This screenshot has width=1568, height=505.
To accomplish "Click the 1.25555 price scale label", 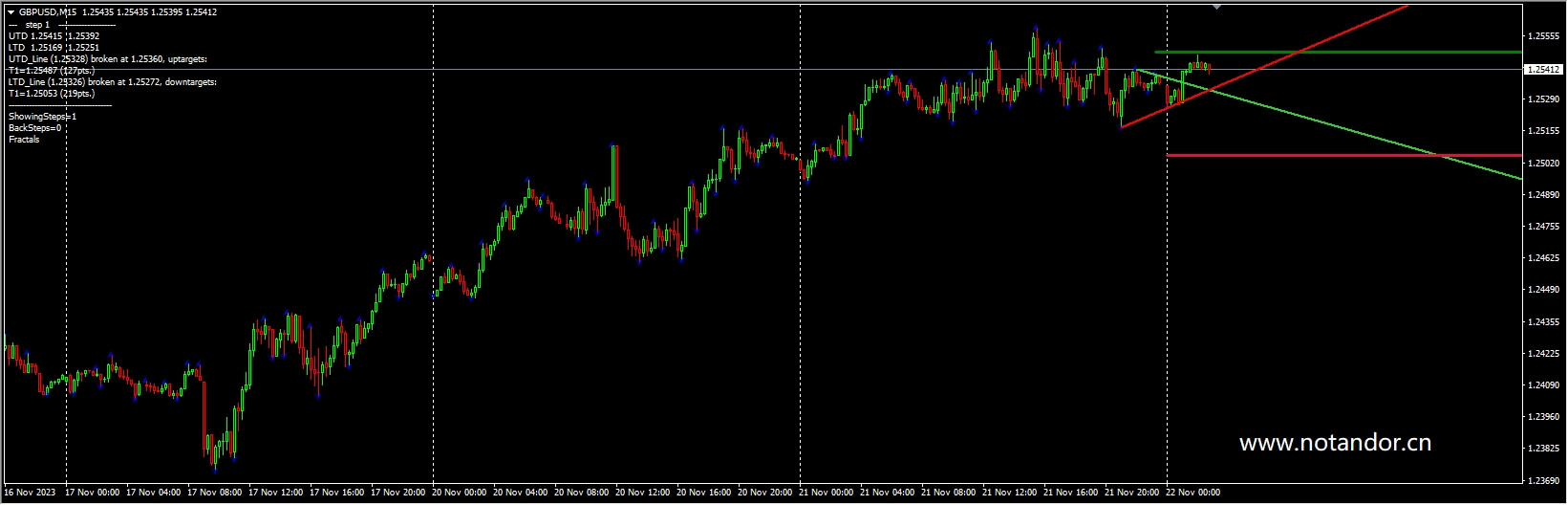I will pyautogui.click(x=1543, y=36).
